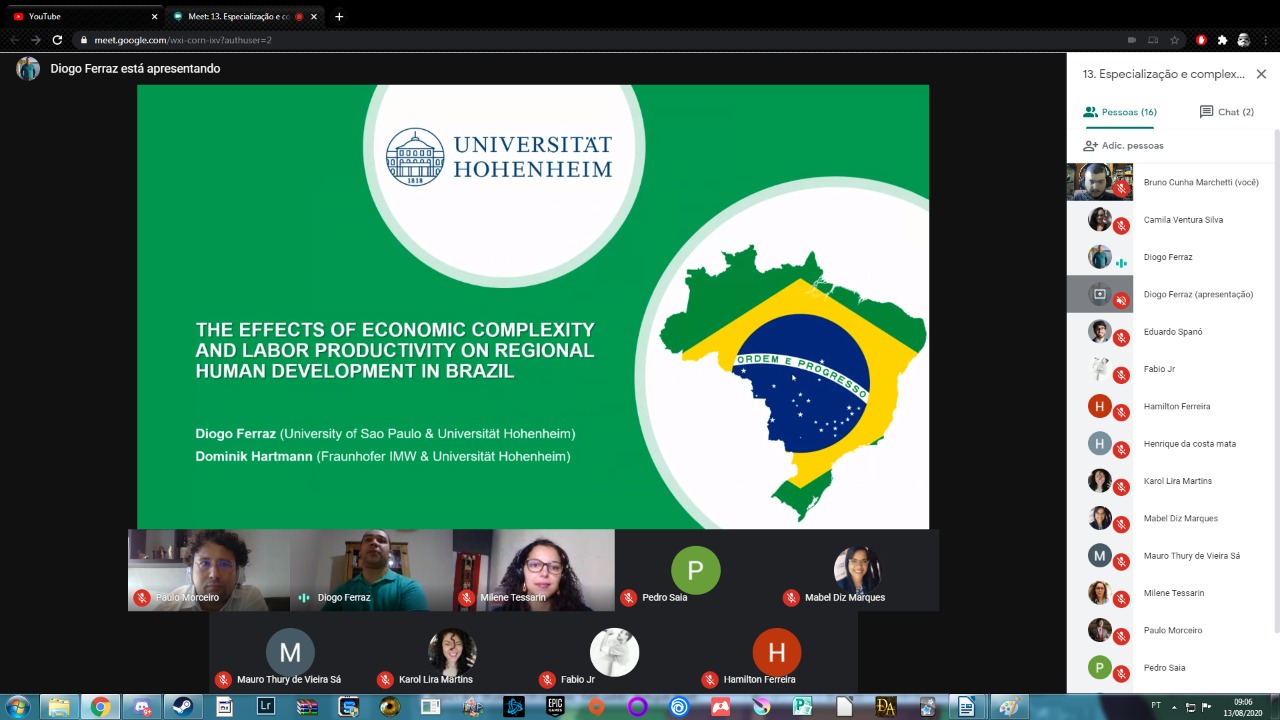Click Karol Lira Martins's tile
Screen dimensions: 1280x720
click(452, 652)
